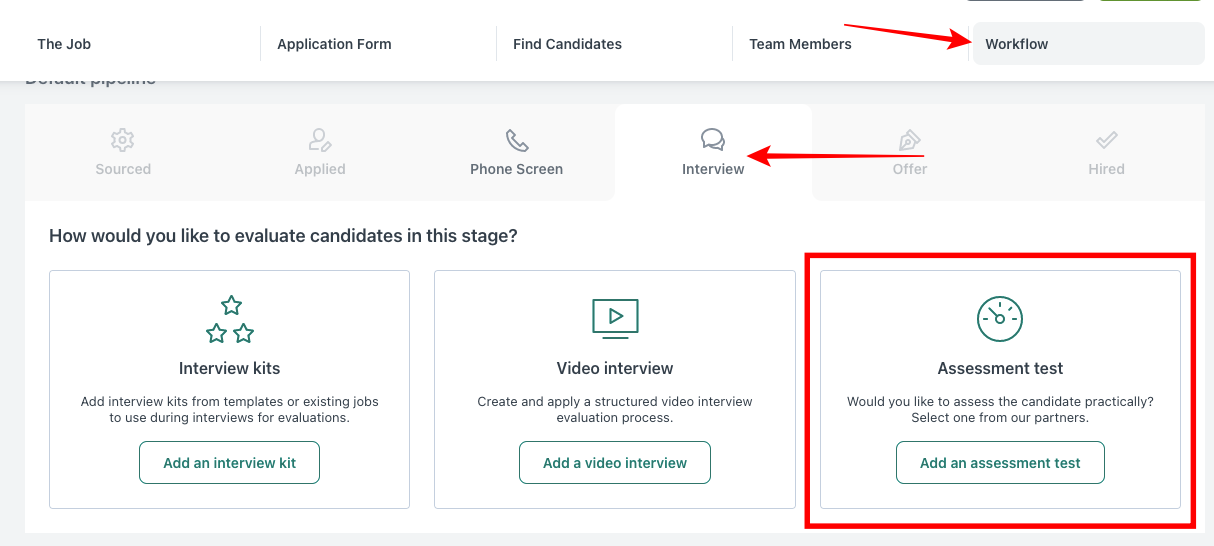Select the Phone Screen stage label

point(517,169)
